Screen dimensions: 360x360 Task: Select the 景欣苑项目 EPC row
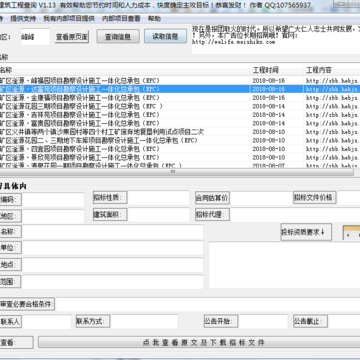[180, 157]
